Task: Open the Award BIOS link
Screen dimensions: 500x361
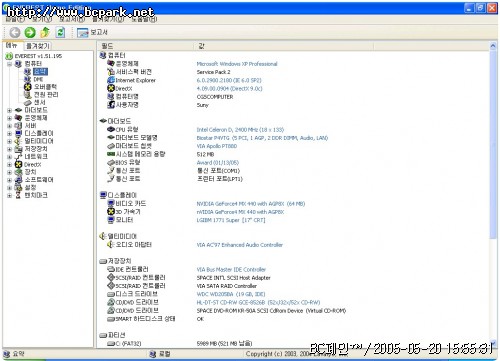Action: click(x=218, y=163)
